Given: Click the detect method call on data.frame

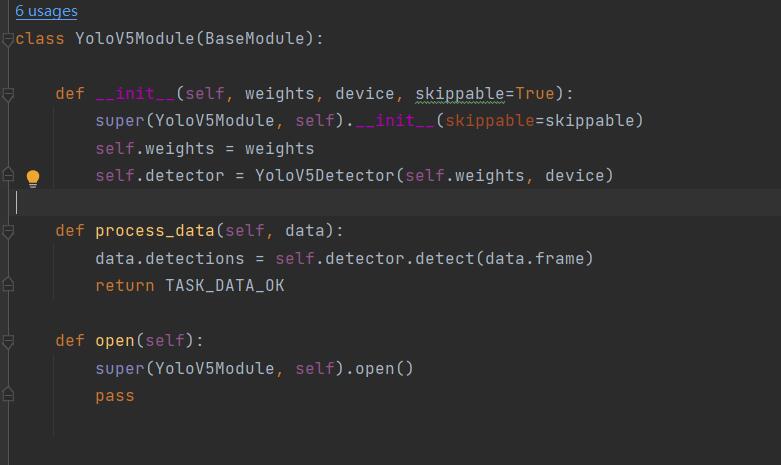Looking at the screenshot, I should pos(444,258).
